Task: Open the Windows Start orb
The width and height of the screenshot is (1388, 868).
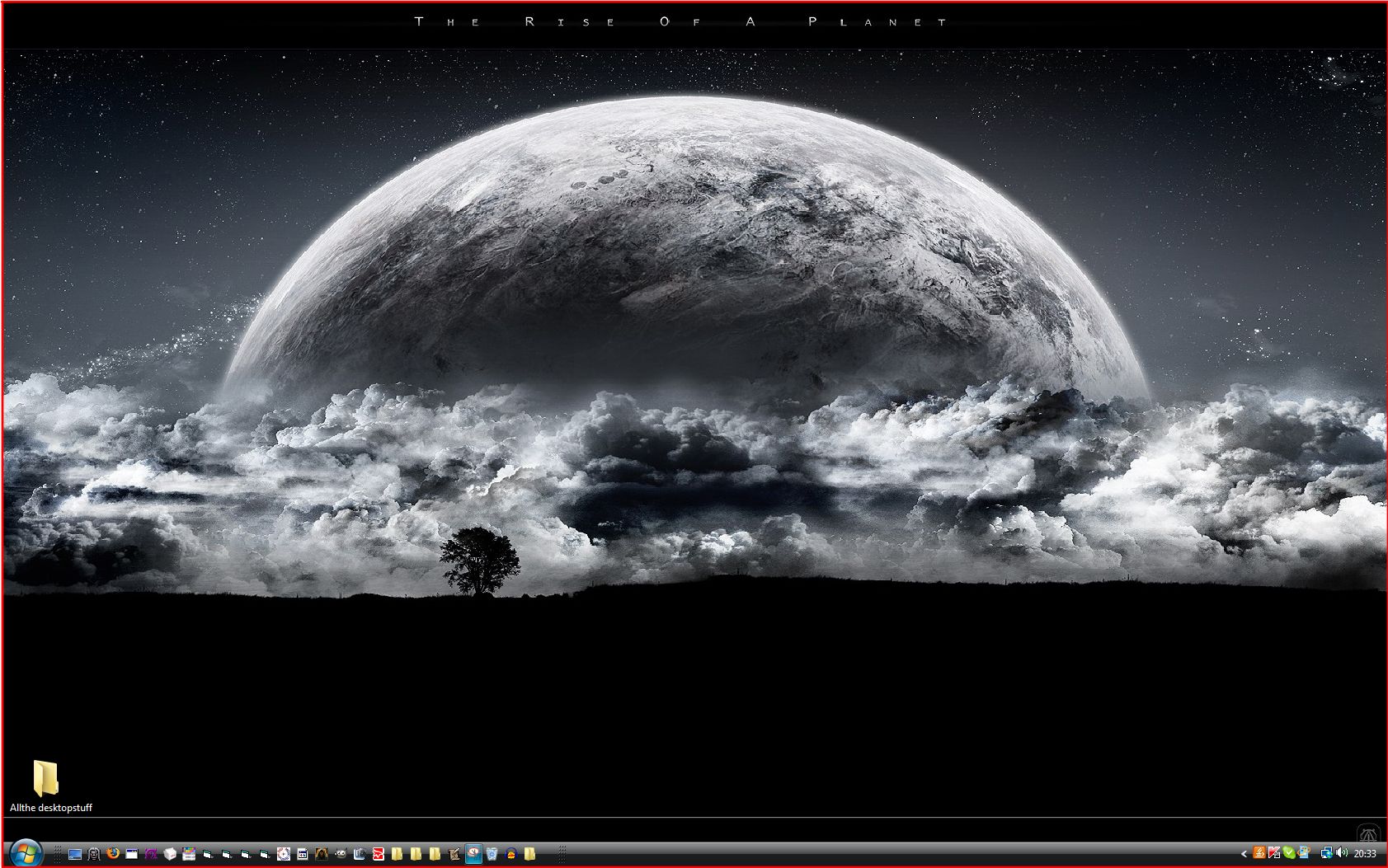Action: pos(26,853)
